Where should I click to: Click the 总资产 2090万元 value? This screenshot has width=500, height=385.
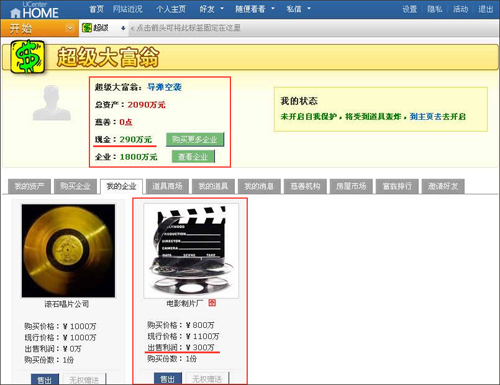pos(147,105)
